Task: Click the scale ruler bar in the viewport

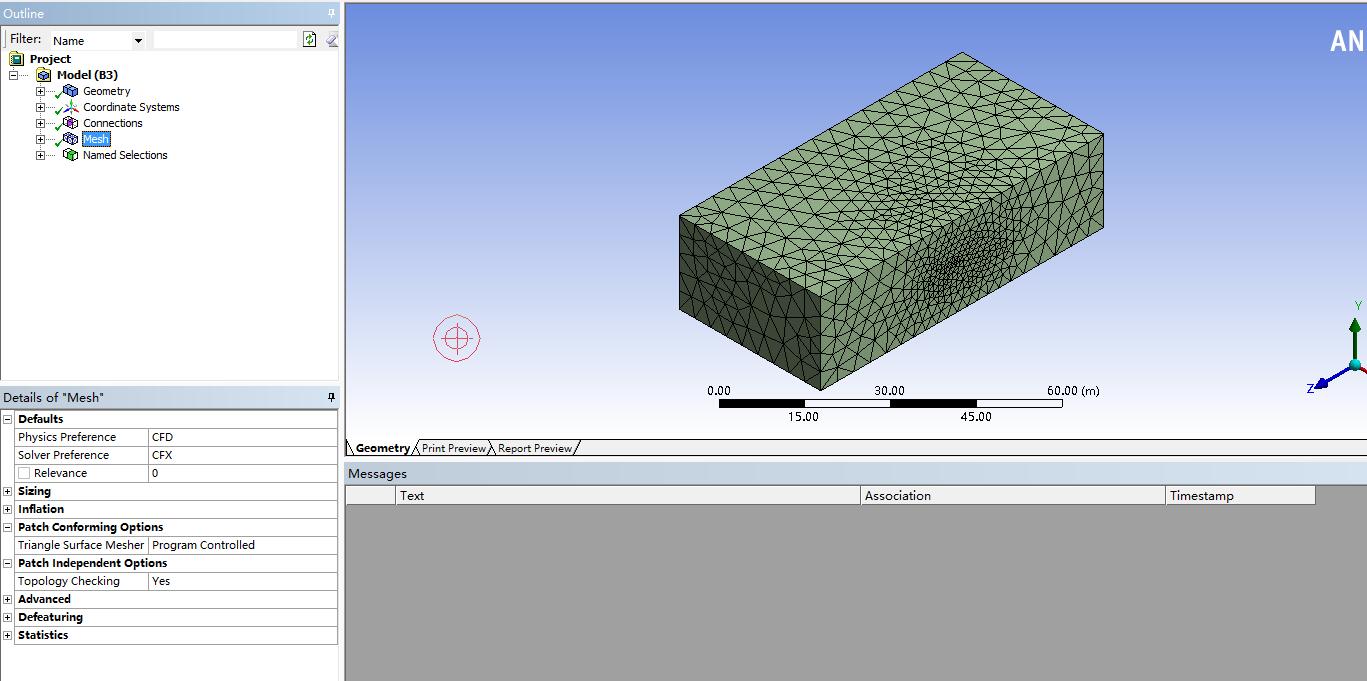Action: point(890,404)
